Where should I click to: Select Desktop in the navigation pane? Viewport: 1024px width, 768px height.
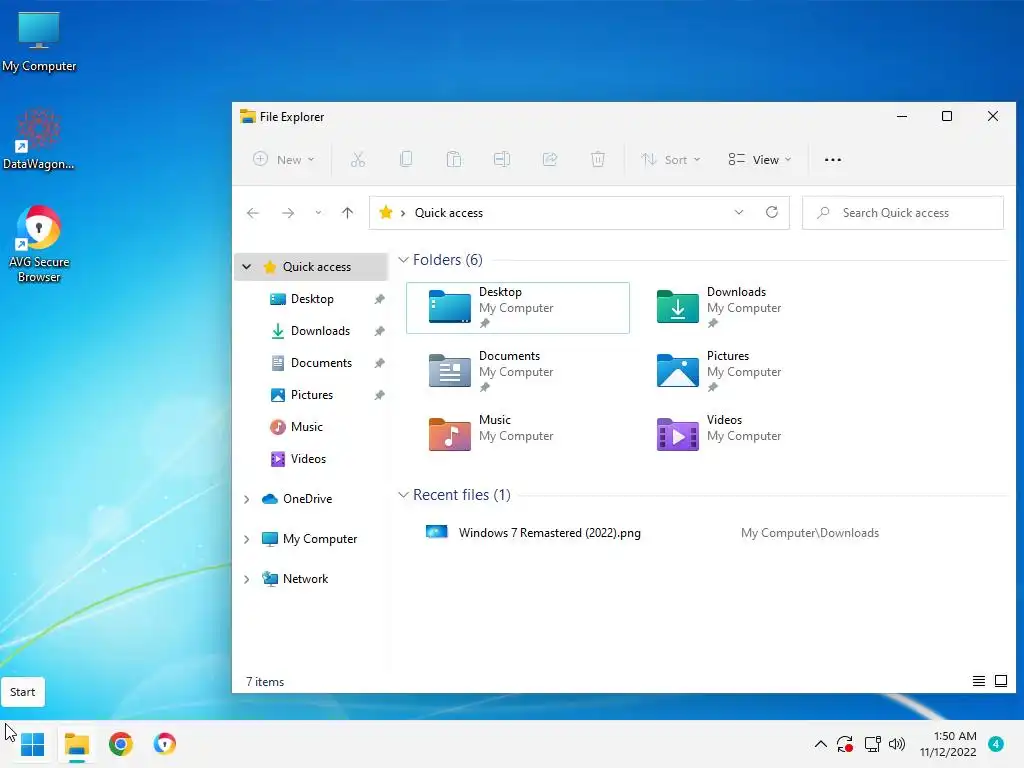(312, 299)
